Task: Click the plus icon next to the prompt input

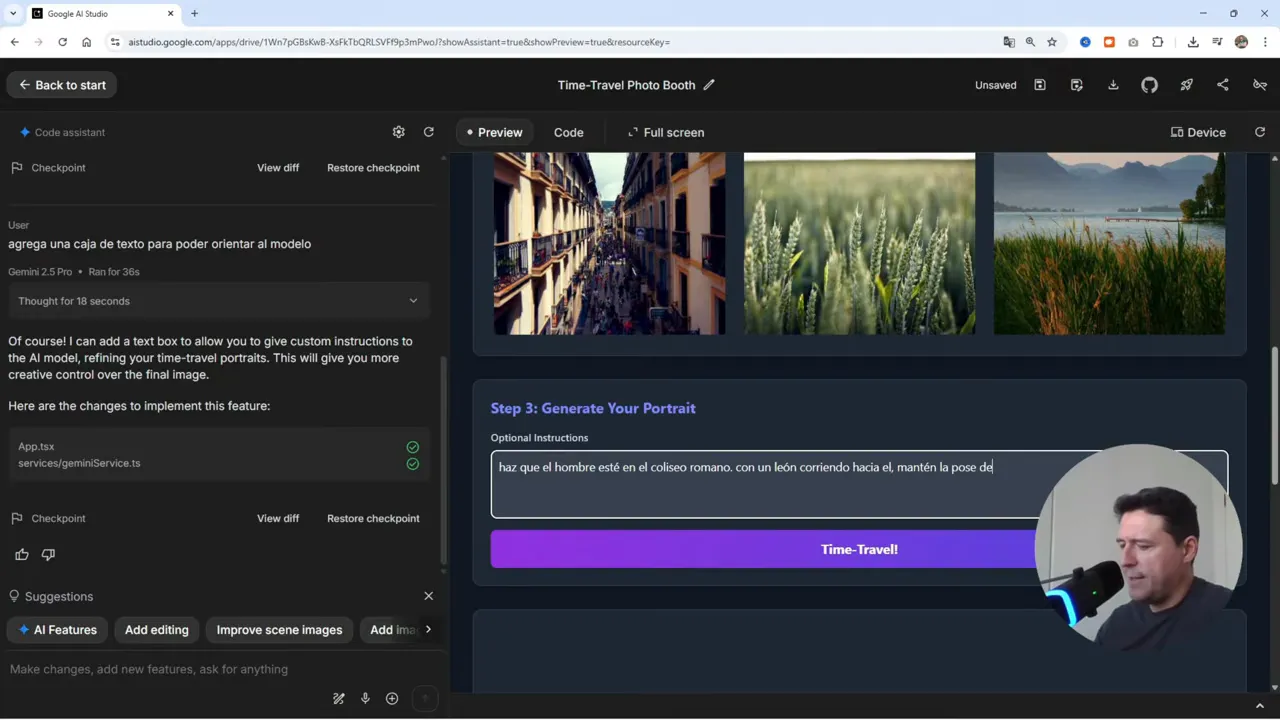Action: (391, 698)
